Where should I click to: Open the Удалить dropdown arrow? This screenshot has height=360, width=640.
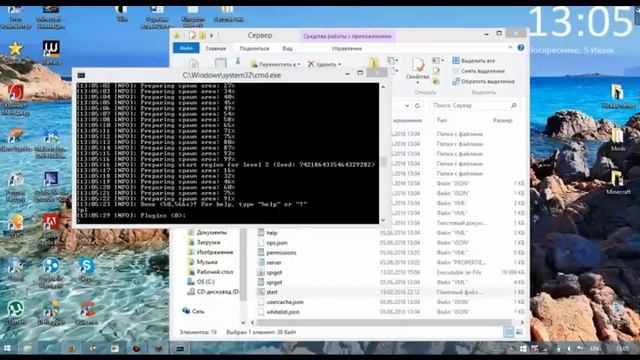click(339, 64)
